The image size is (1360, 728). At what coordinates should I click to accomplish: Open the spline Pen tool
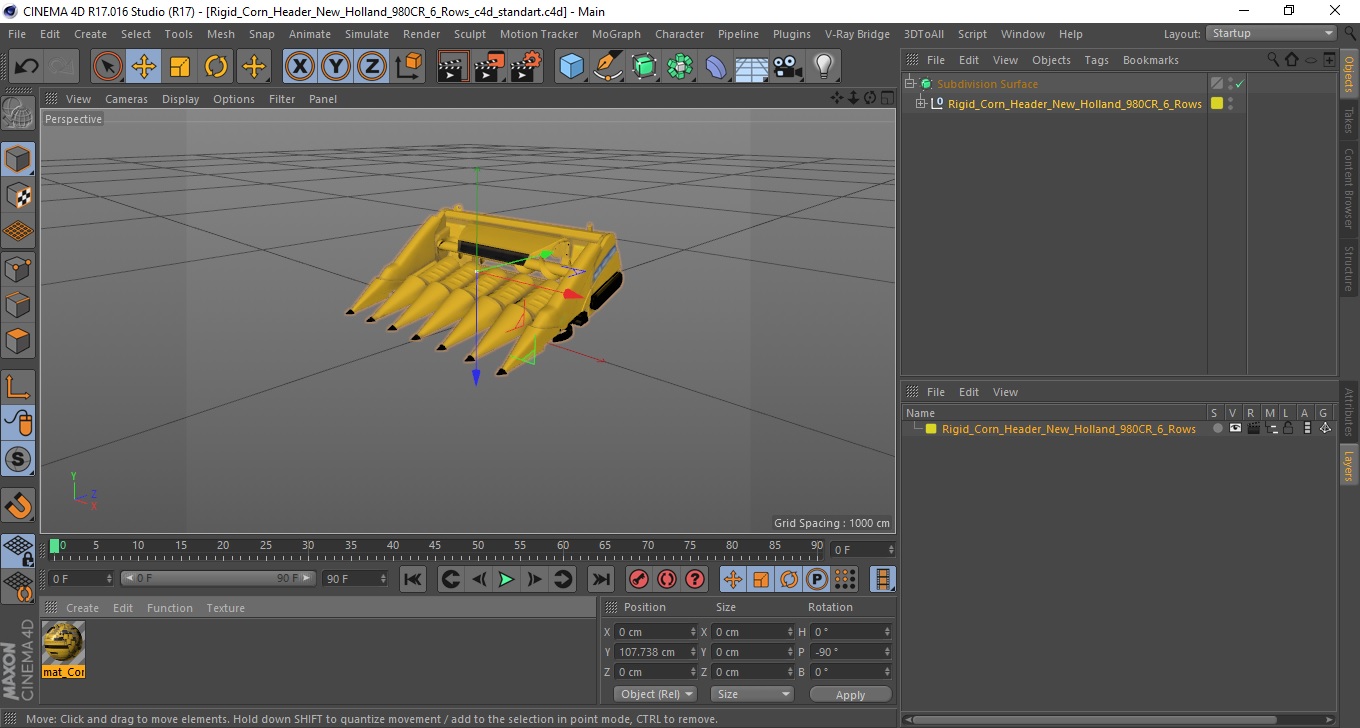click(x=608, y=67)
